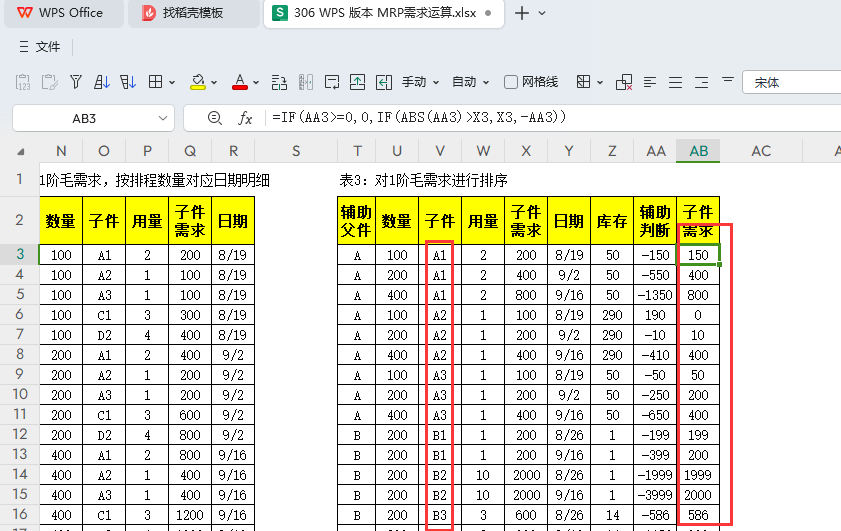Click cell AB14 showing 1999
841x531 pixels.
coord(698,475)
